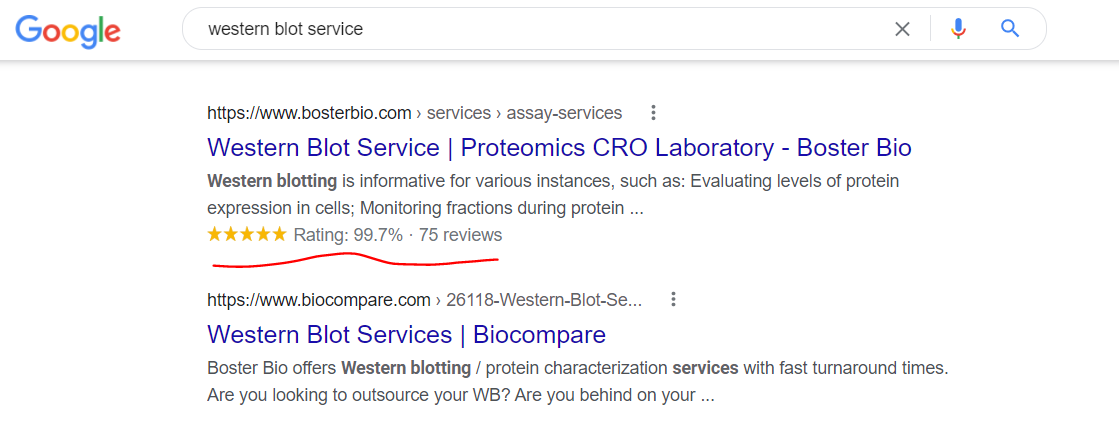
Task: Click bold 'Western blotting' in first snippet
Action: click(x=272, y=181)
